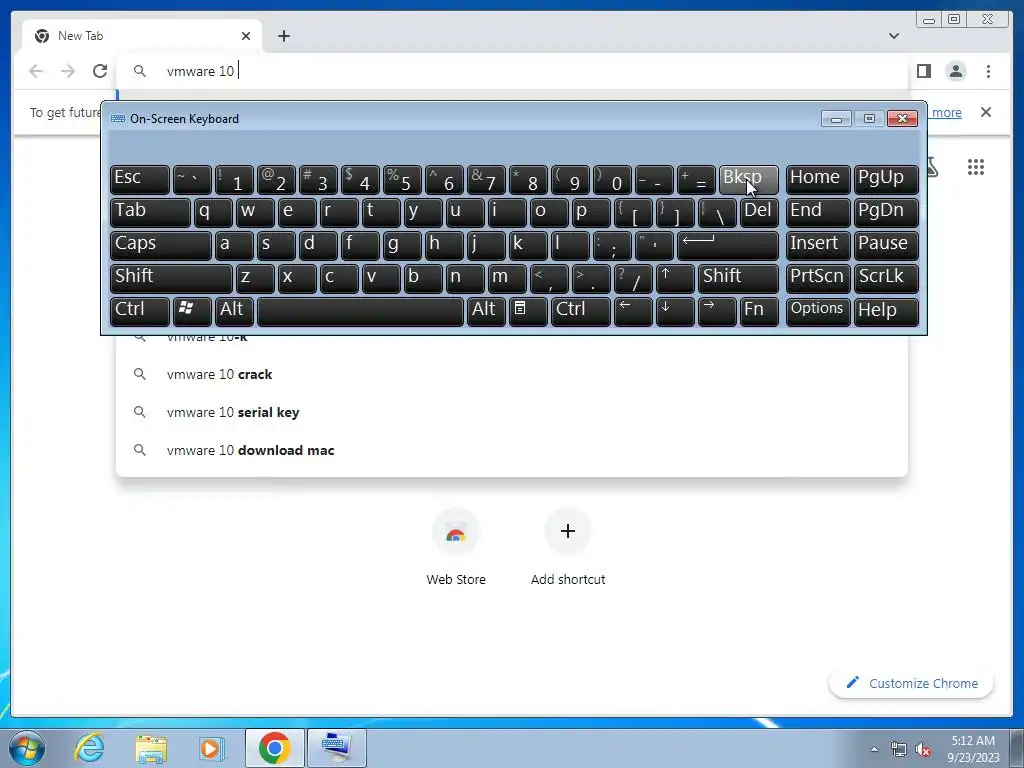Click the End key
The width and height of the screenshot is (1024, 768).
coord(818,212)
